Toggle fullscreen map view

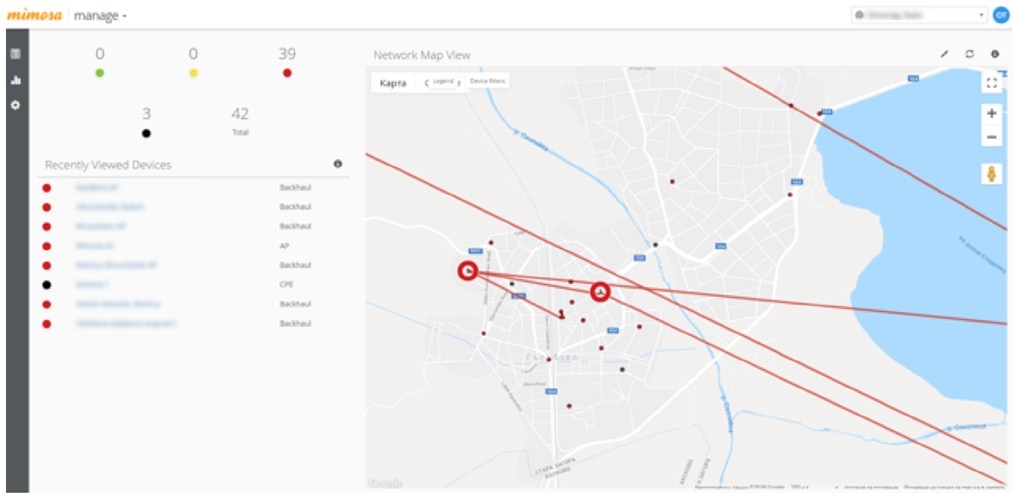991,83
